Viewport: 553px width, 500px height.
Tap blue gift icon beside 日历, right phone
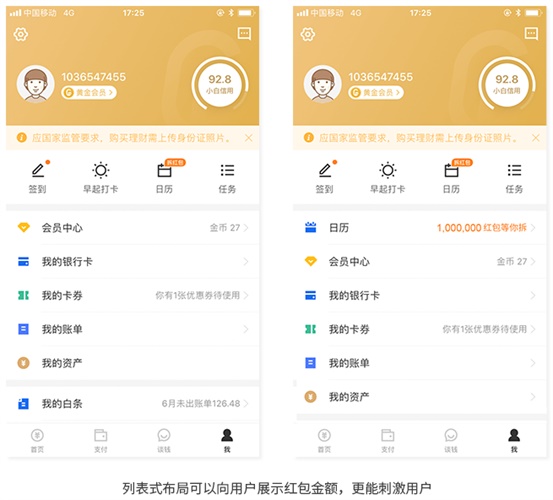311,227
